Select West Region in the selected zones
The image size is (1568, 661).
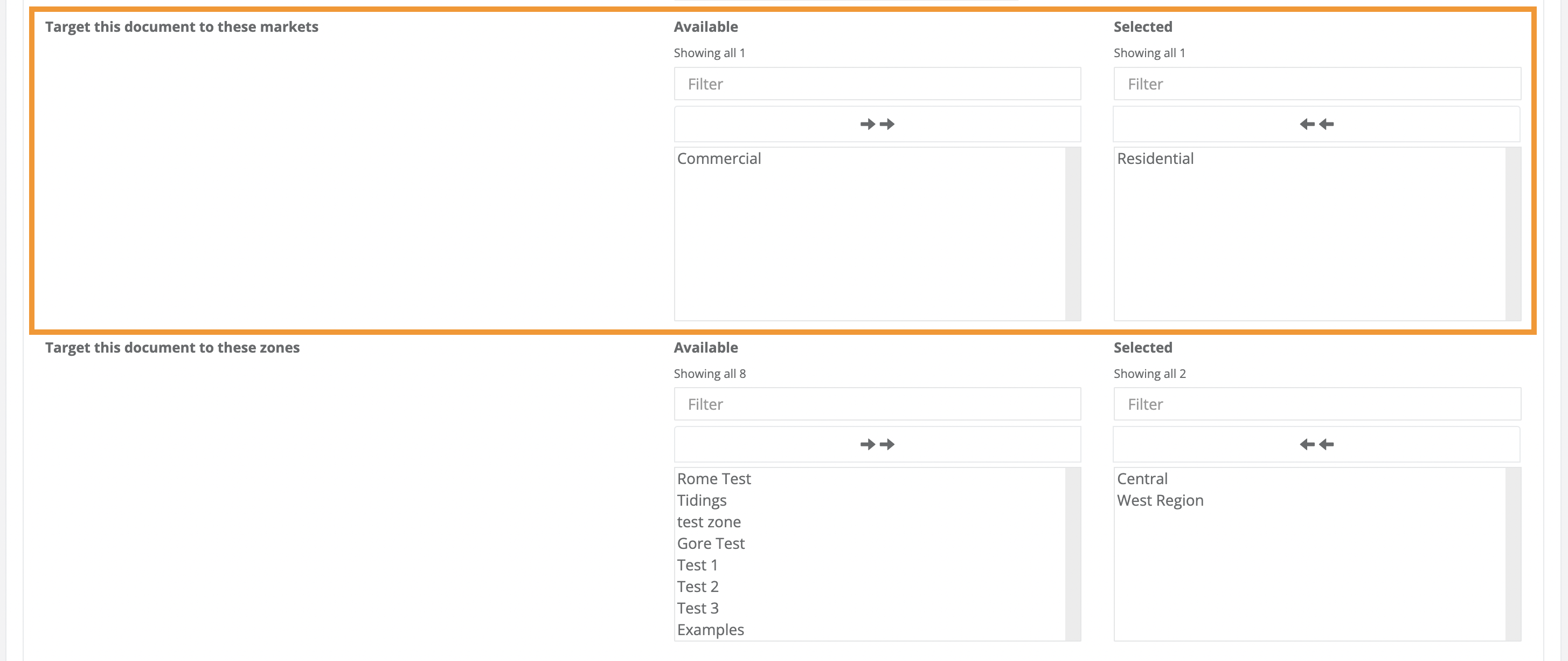pyautogui.click(x=1160, y=500)
